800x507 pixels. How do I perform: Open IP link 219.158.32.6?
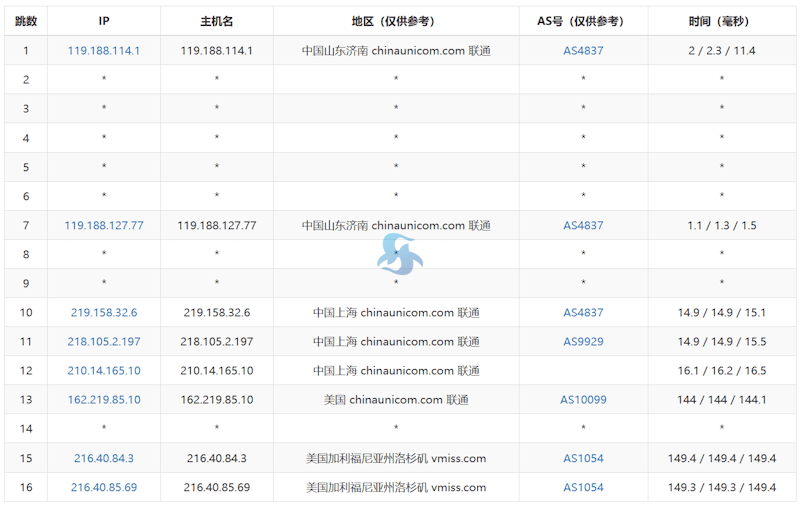(x=104, y=313)
